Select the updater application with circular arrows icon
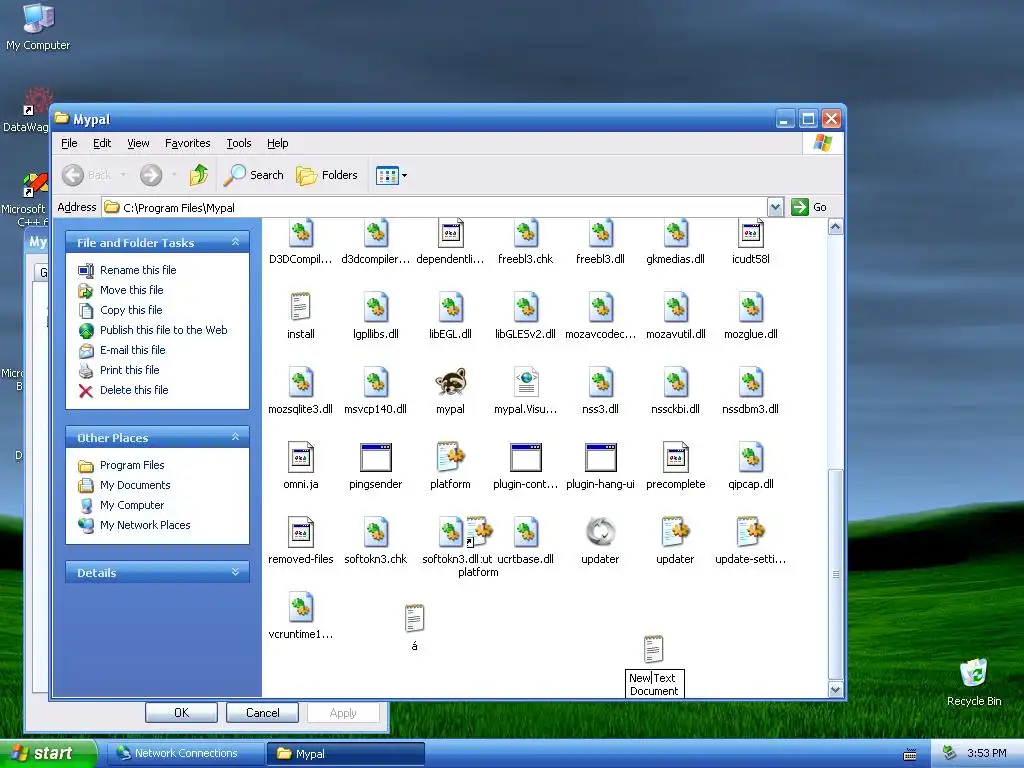 pyautogui.click(x=600, y=533)
